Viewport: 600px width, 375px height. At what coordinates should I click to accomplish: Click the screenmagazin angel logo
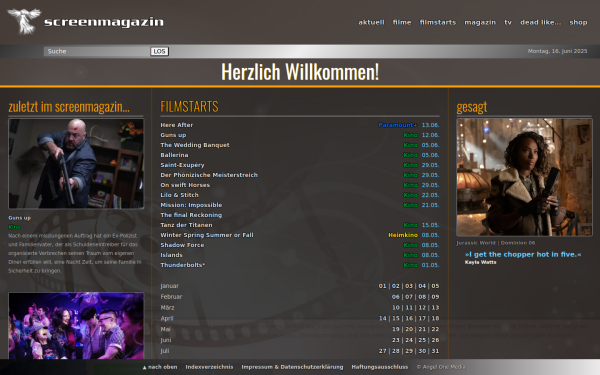(x=24, y=21)
